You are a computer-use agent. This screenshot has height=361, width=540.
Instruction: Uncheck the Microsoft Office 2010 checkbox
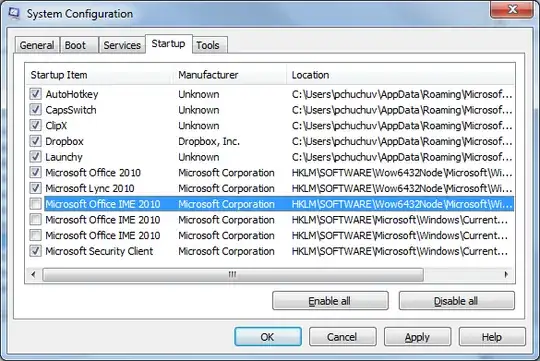pyautogui.click(x=35, y=172)
